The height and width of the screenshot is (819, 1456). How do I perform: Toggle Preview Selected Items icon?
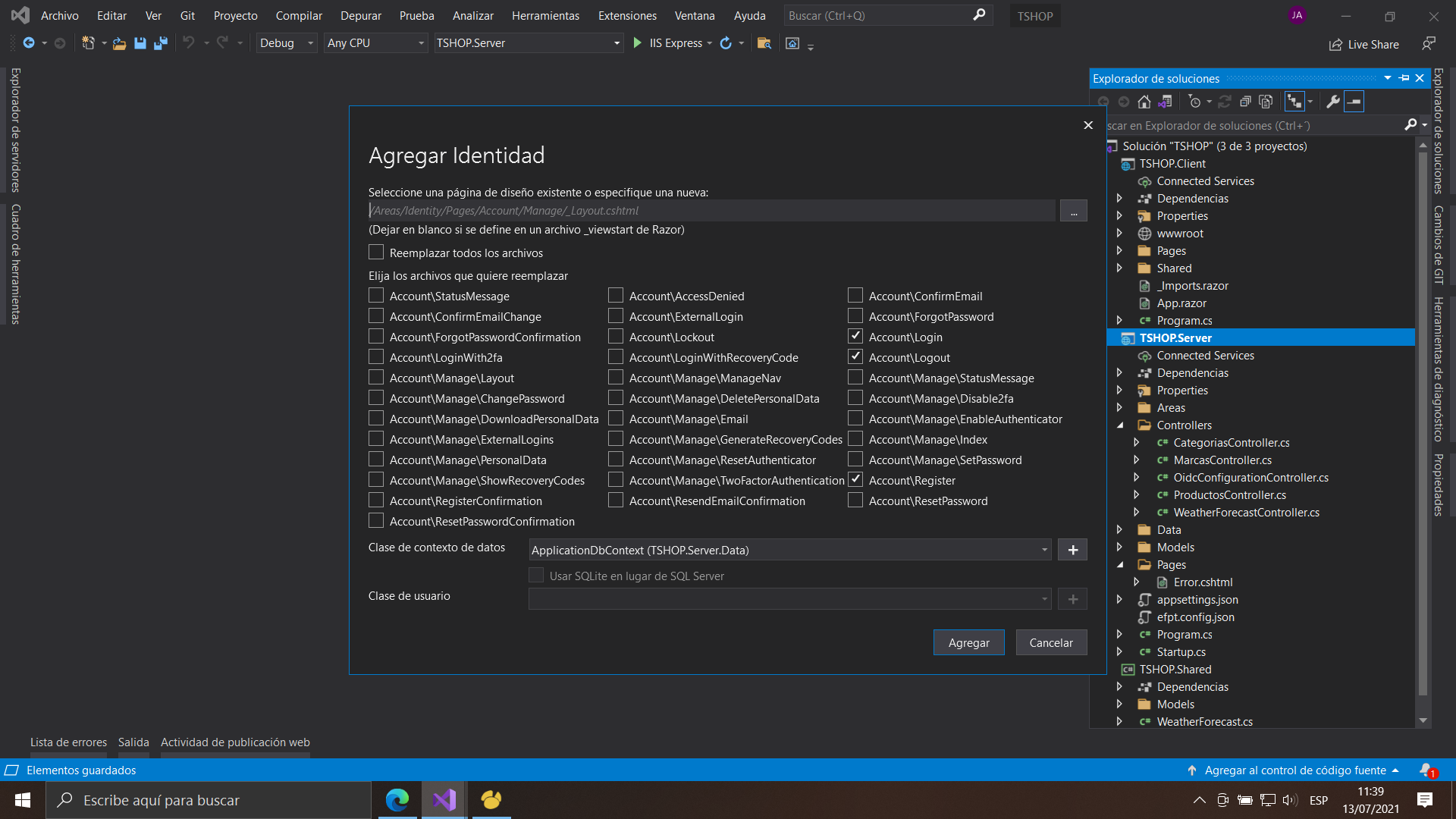coord(1354,102)
